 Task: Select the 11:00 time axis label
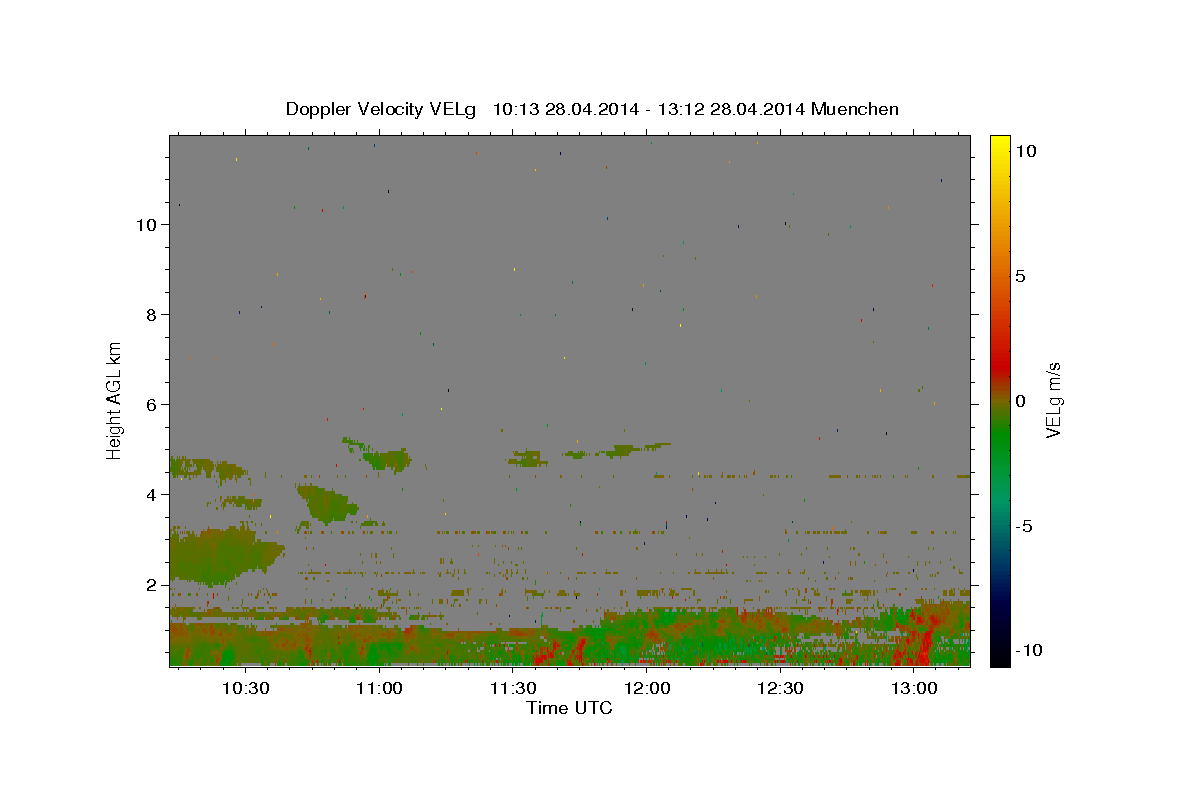pyautogui.click(x=380, y=689)
